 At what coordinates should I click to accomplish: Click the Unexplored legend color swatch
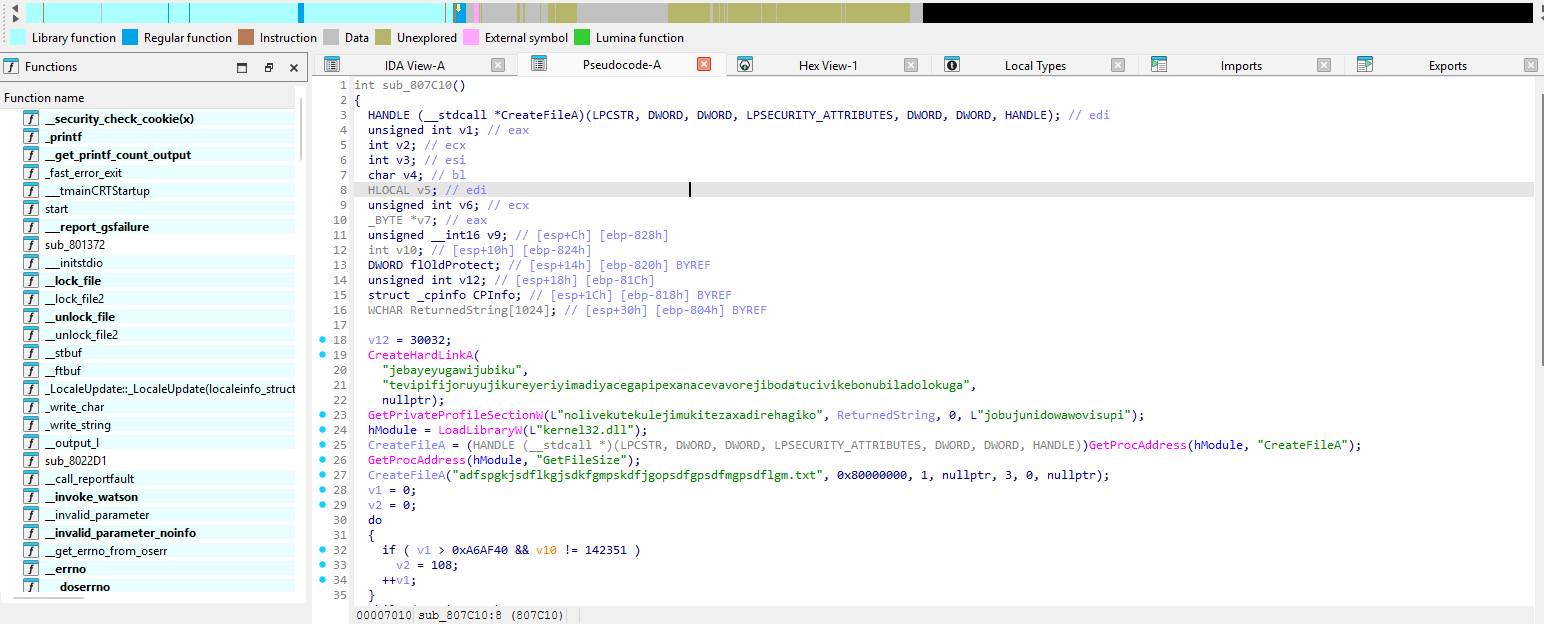click(x=383, y=38)
